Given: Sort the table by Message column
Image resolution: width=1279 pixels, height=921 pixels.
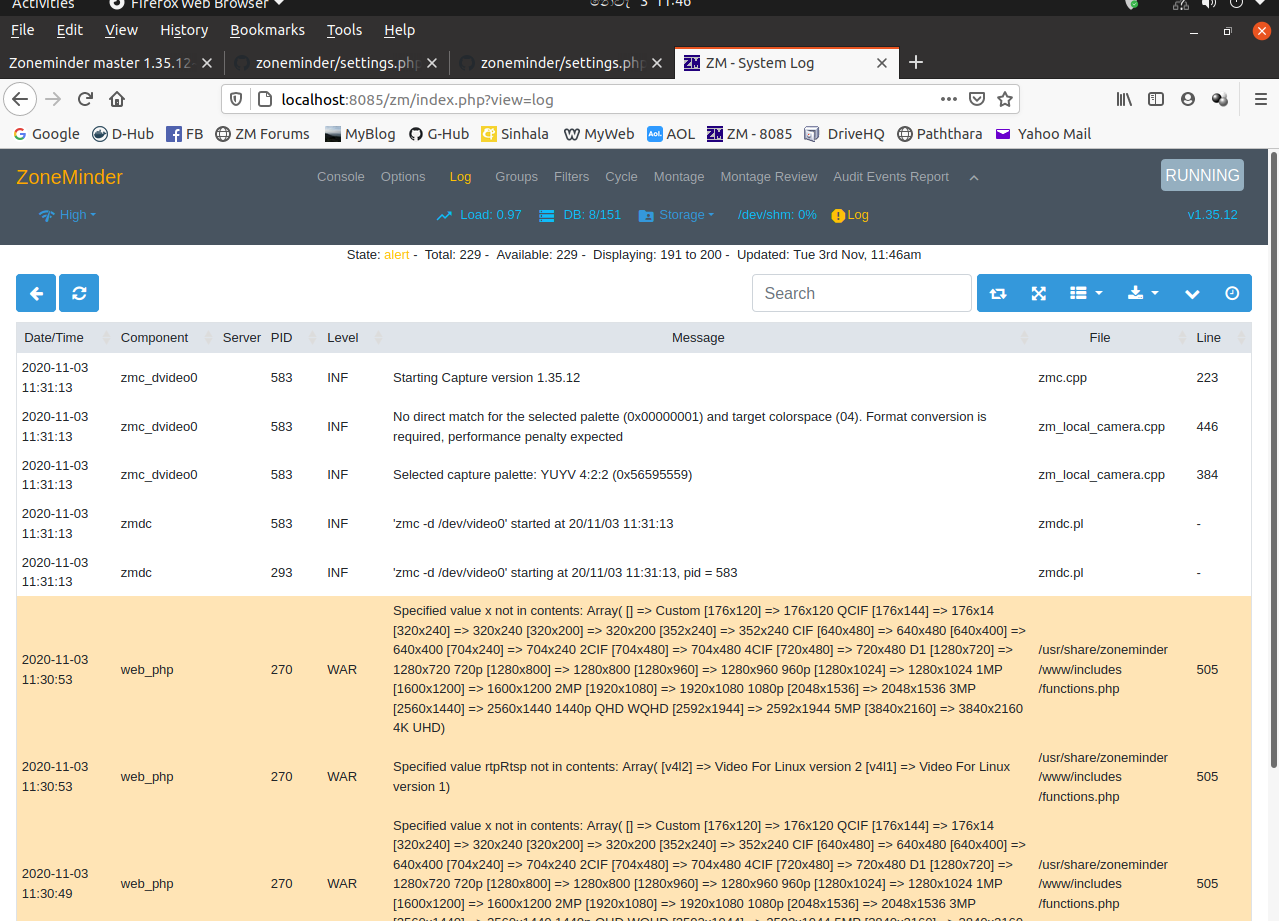Looking at the screenshot, I should click(x=709, y=338).
